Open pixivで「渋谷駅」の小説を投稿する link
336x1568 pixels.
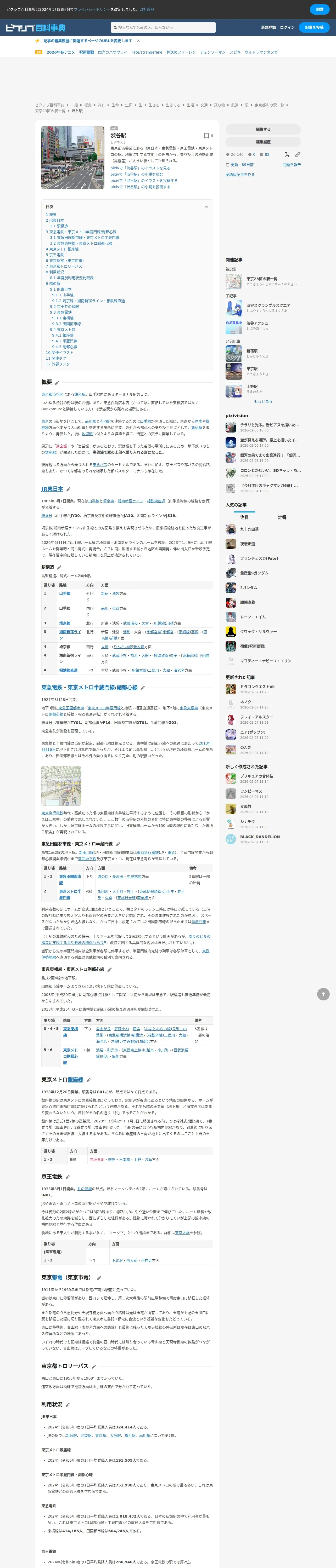(140, 187)
